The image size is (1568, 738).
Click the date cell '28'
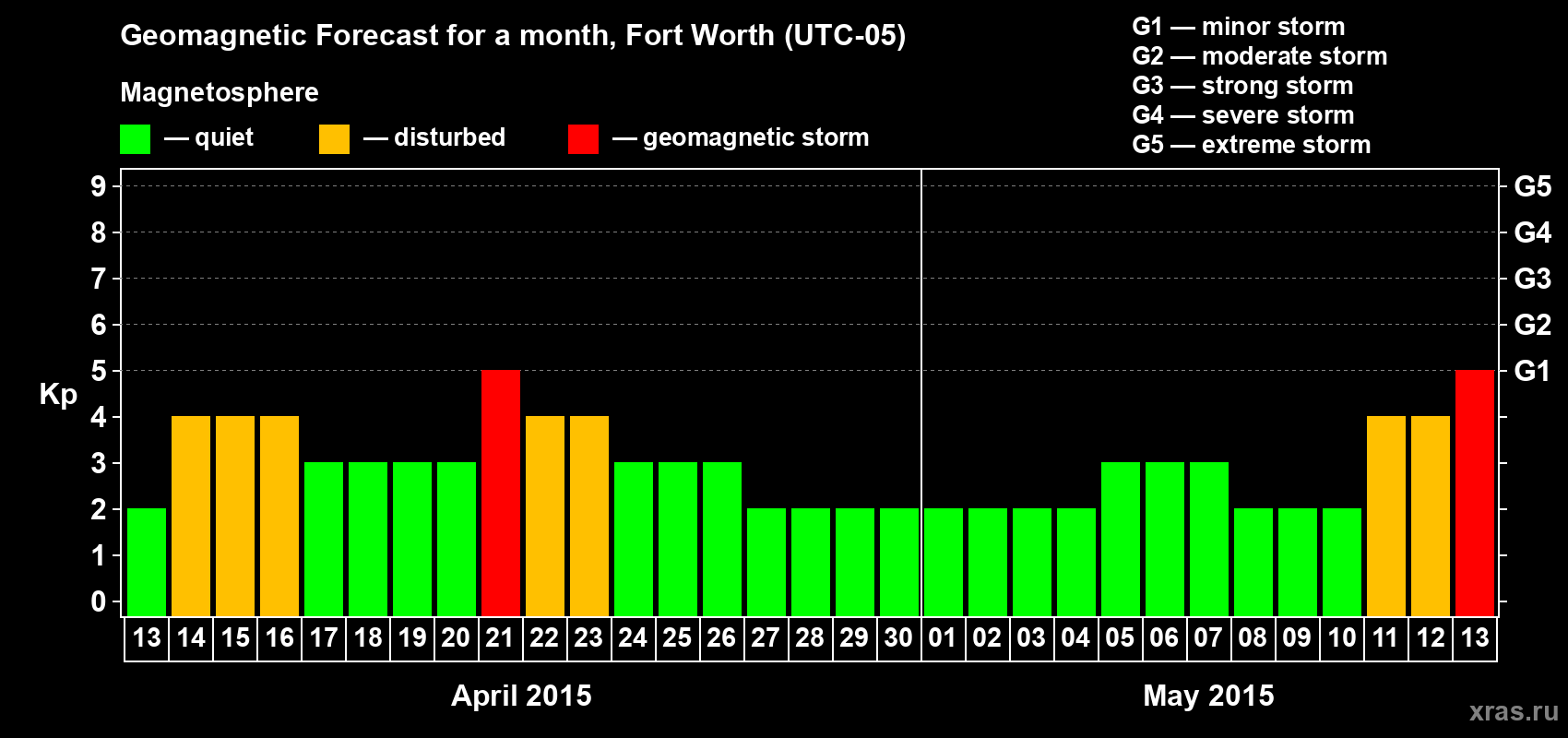(811, 638)
